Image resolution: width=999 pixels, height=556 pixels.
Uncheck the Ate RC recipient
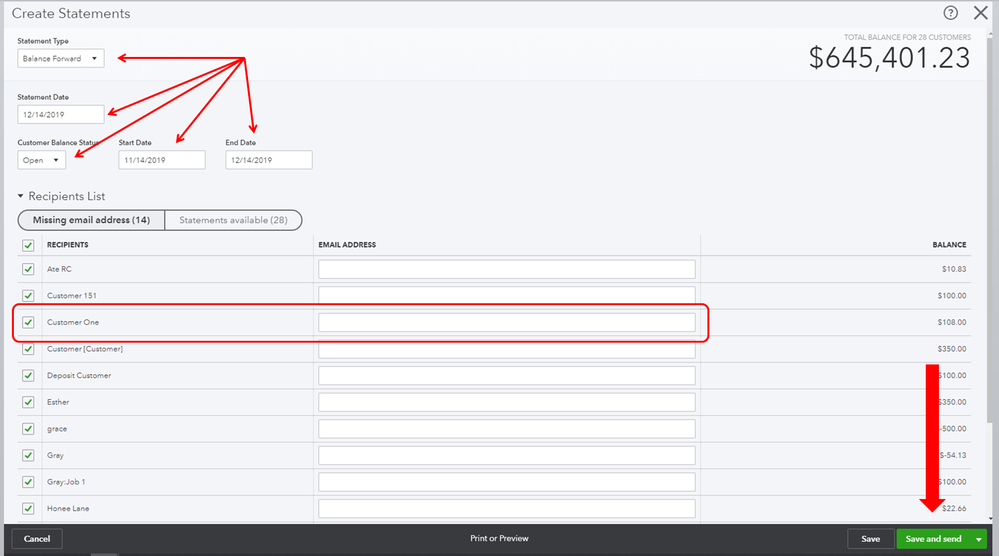(28, 269)
